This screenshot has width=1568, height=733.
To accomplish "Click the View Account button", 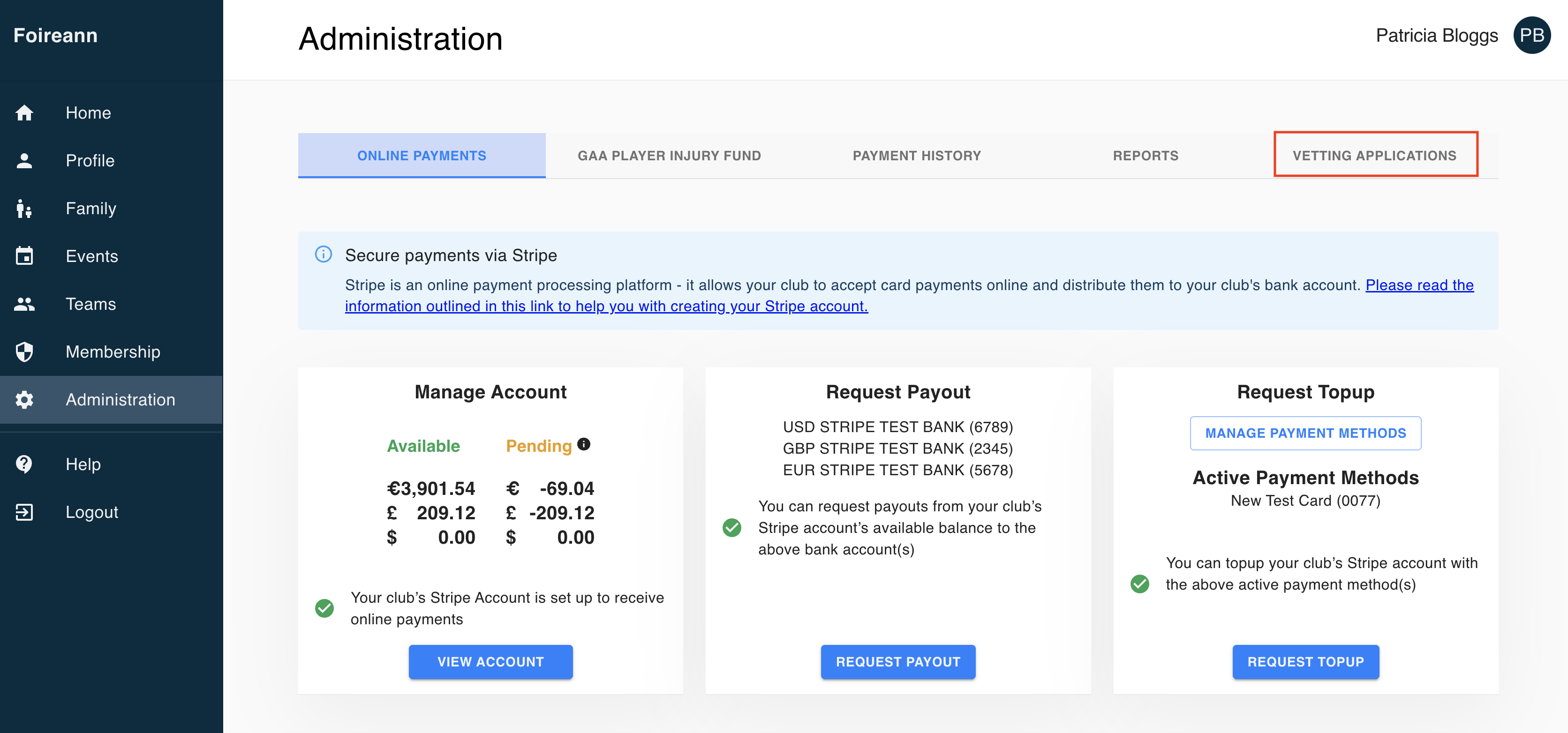I will pyautogui.click(x=490, y=662).
